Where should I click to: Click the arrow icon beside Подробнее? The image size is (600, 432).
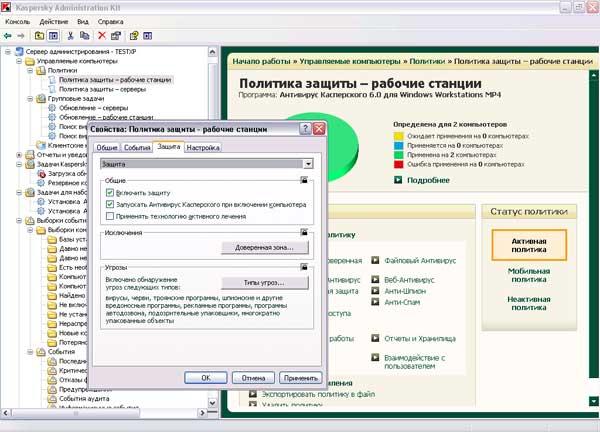click(x=398, y=180)
